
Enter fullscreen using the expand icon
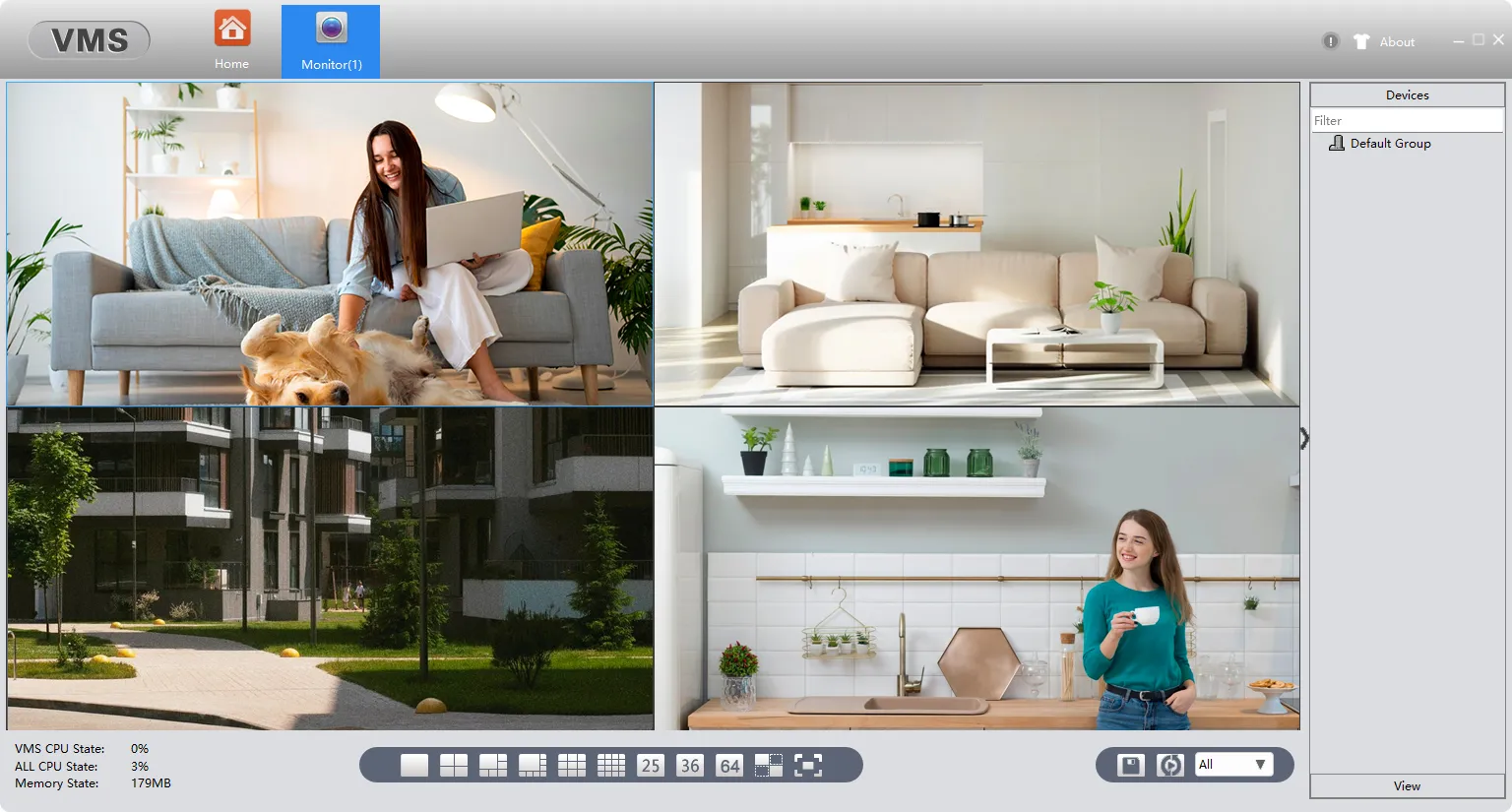(x=808, y=764)
